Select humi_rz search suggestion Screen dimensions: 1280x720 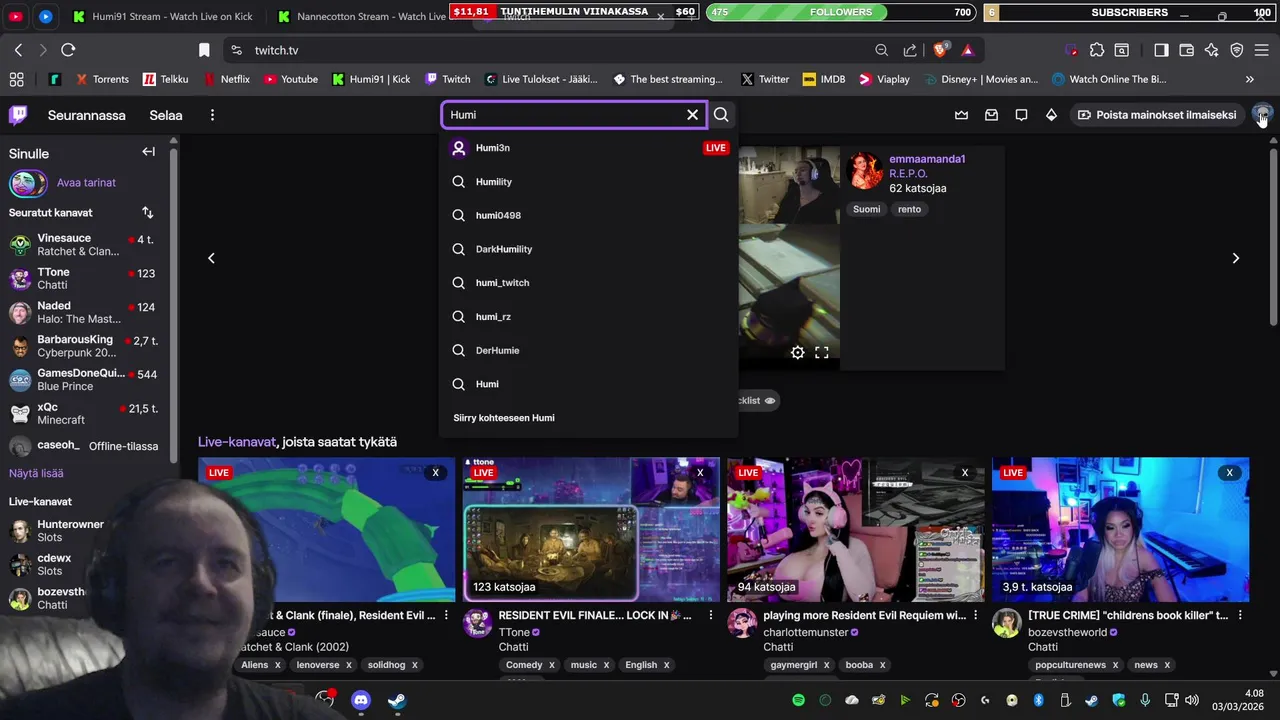click(x=589, y=316)
